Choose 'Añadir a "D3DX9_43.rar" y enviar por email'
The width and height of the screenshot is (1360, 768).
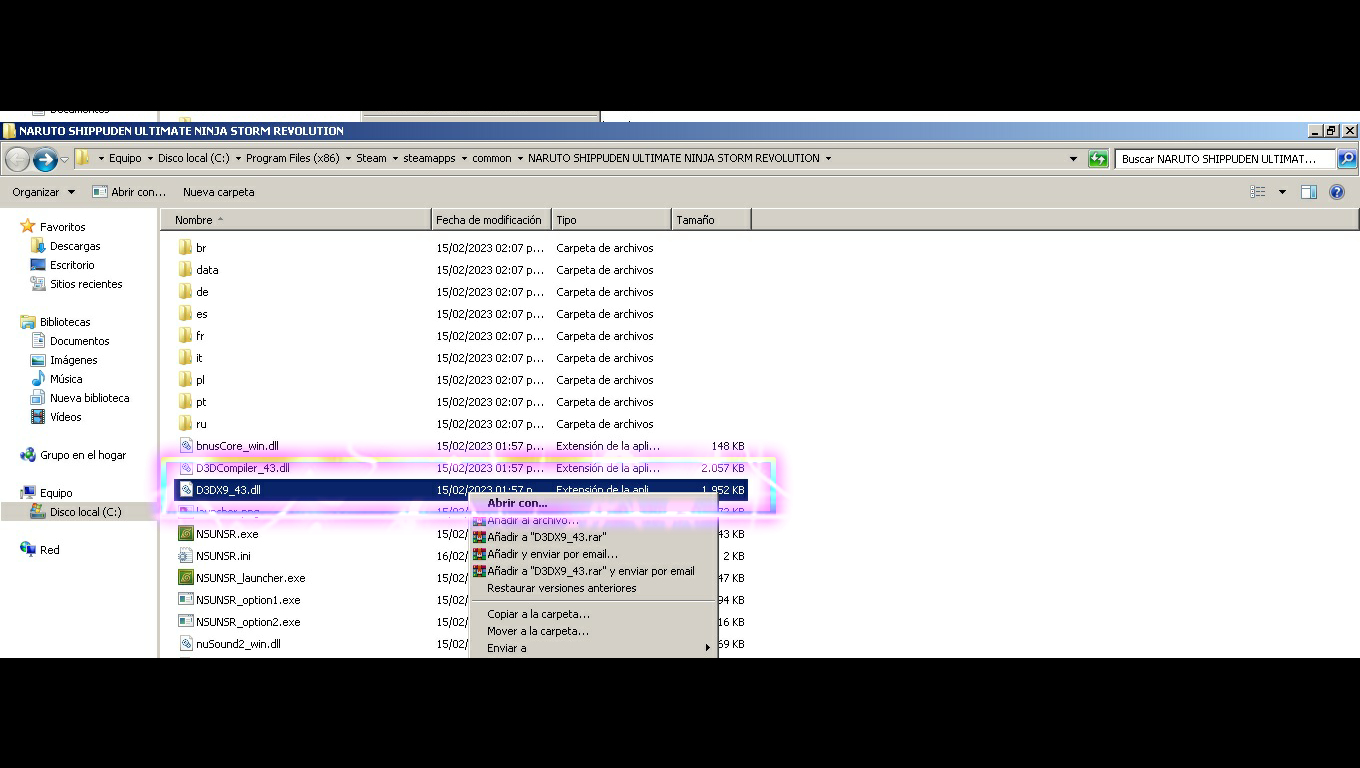(594, 571)
